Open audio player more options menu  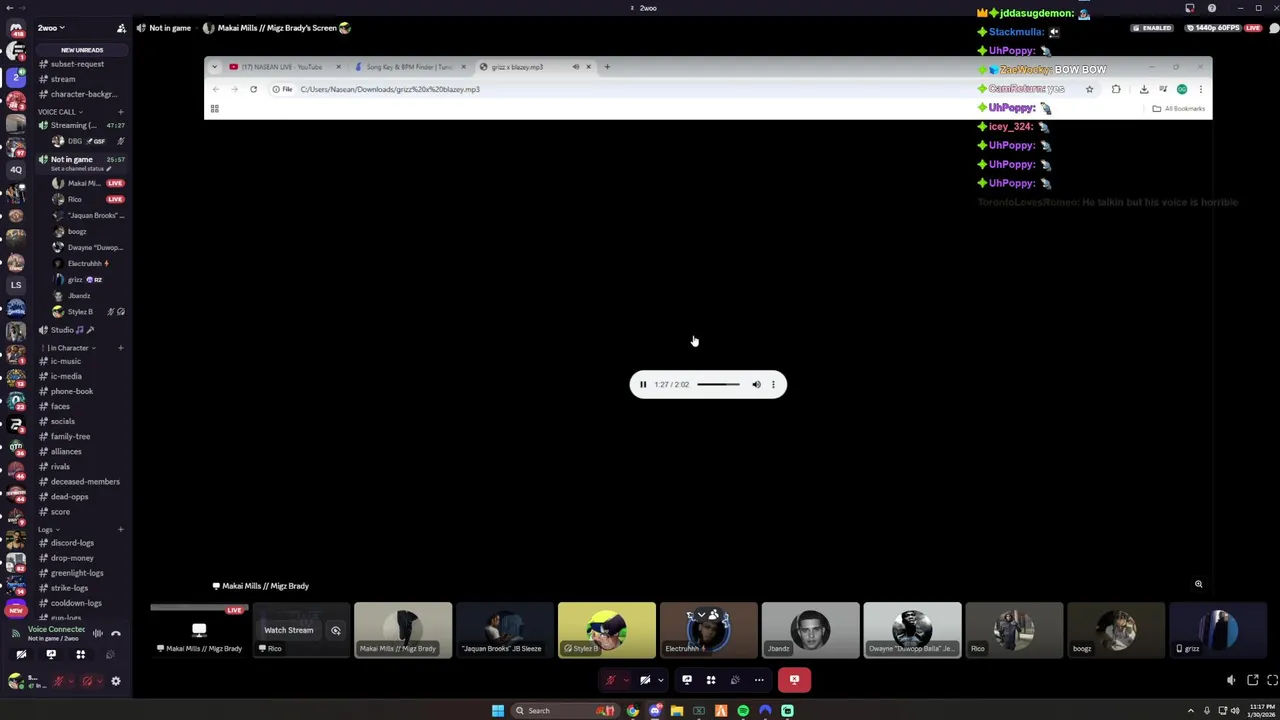[x=773, y=384]
